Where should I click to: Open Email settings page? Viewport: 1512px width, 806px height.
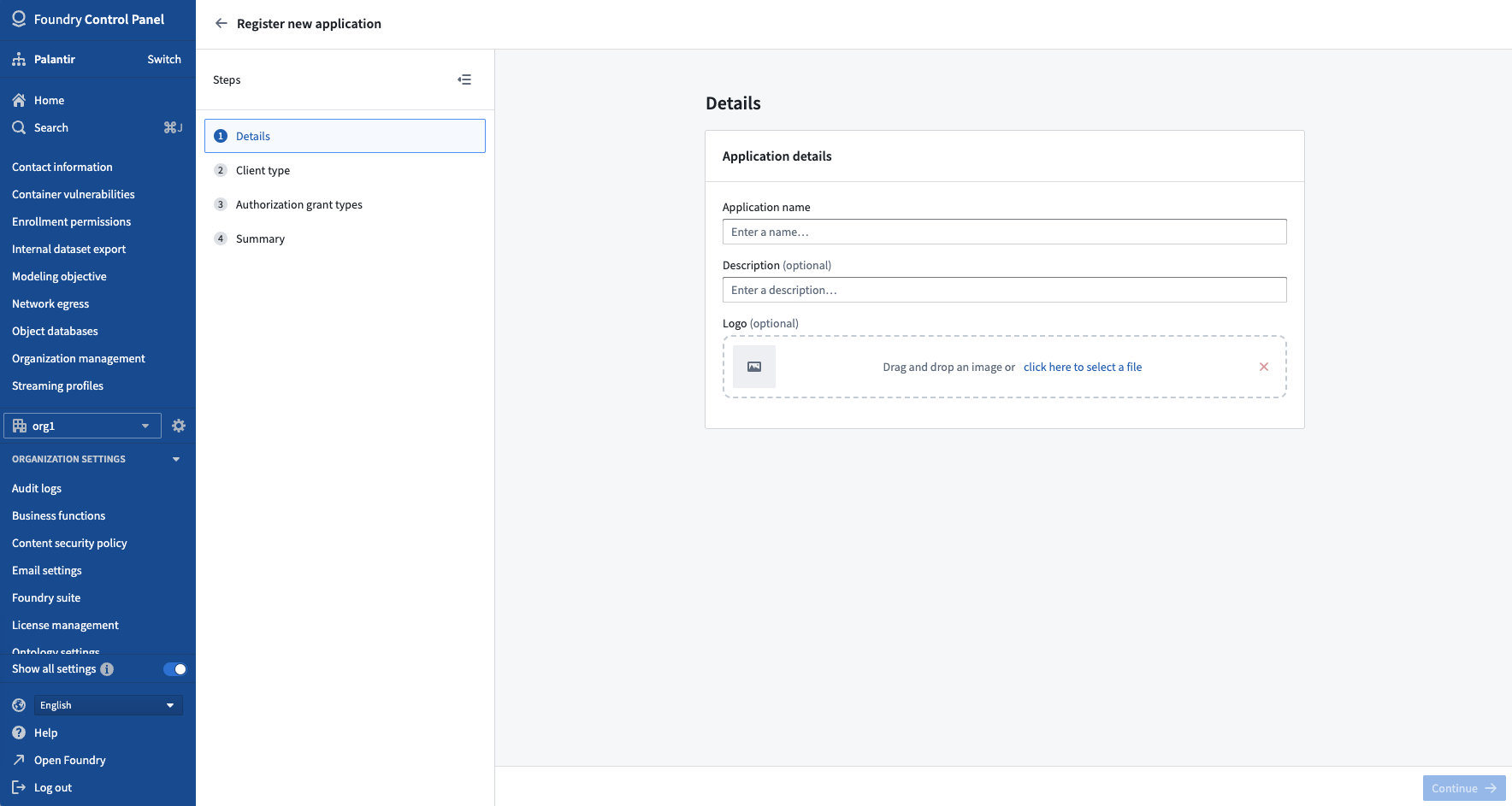pyautogui.click(x=47, y=570)
